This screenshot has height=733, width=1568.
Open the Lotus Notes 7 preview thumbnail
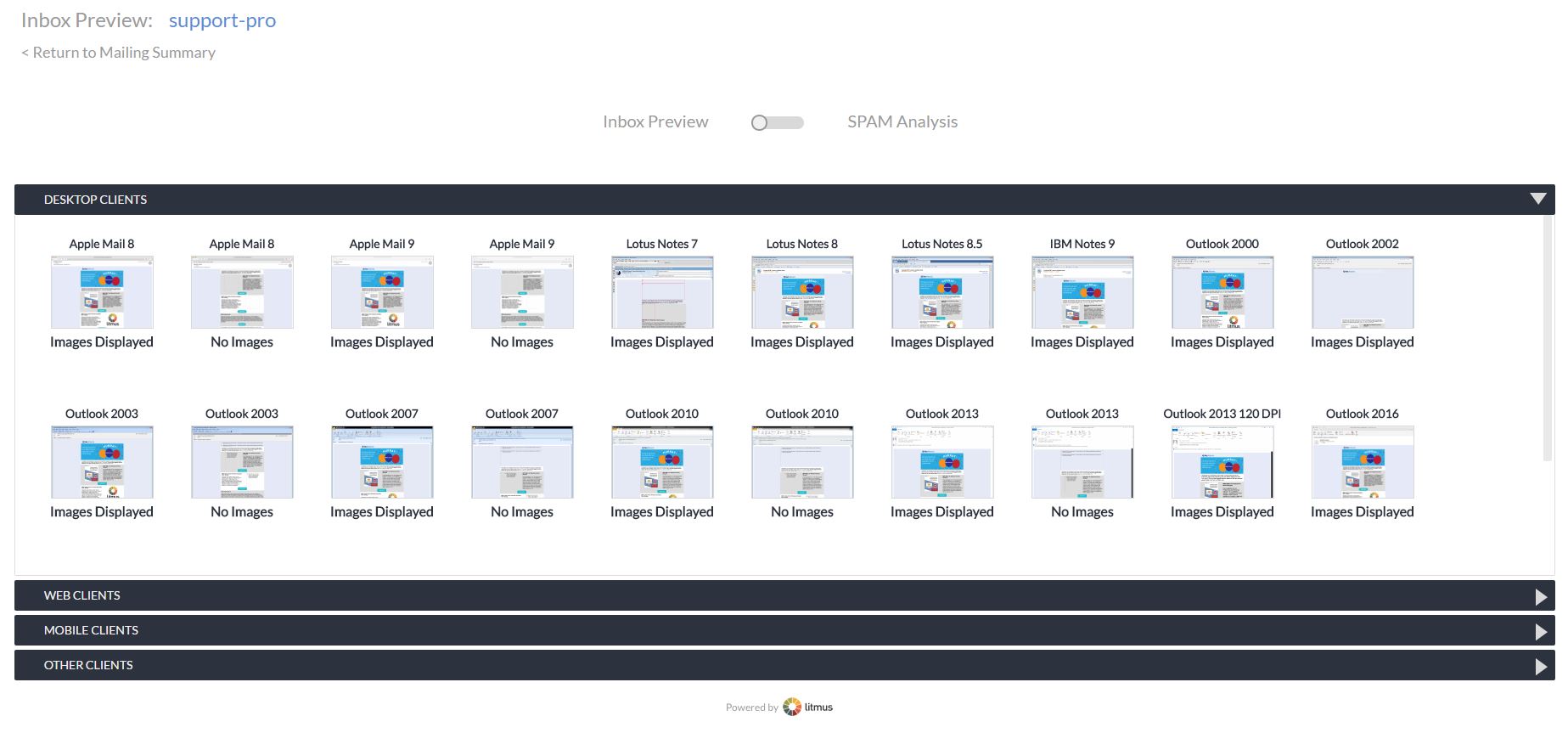pos(662,292)
